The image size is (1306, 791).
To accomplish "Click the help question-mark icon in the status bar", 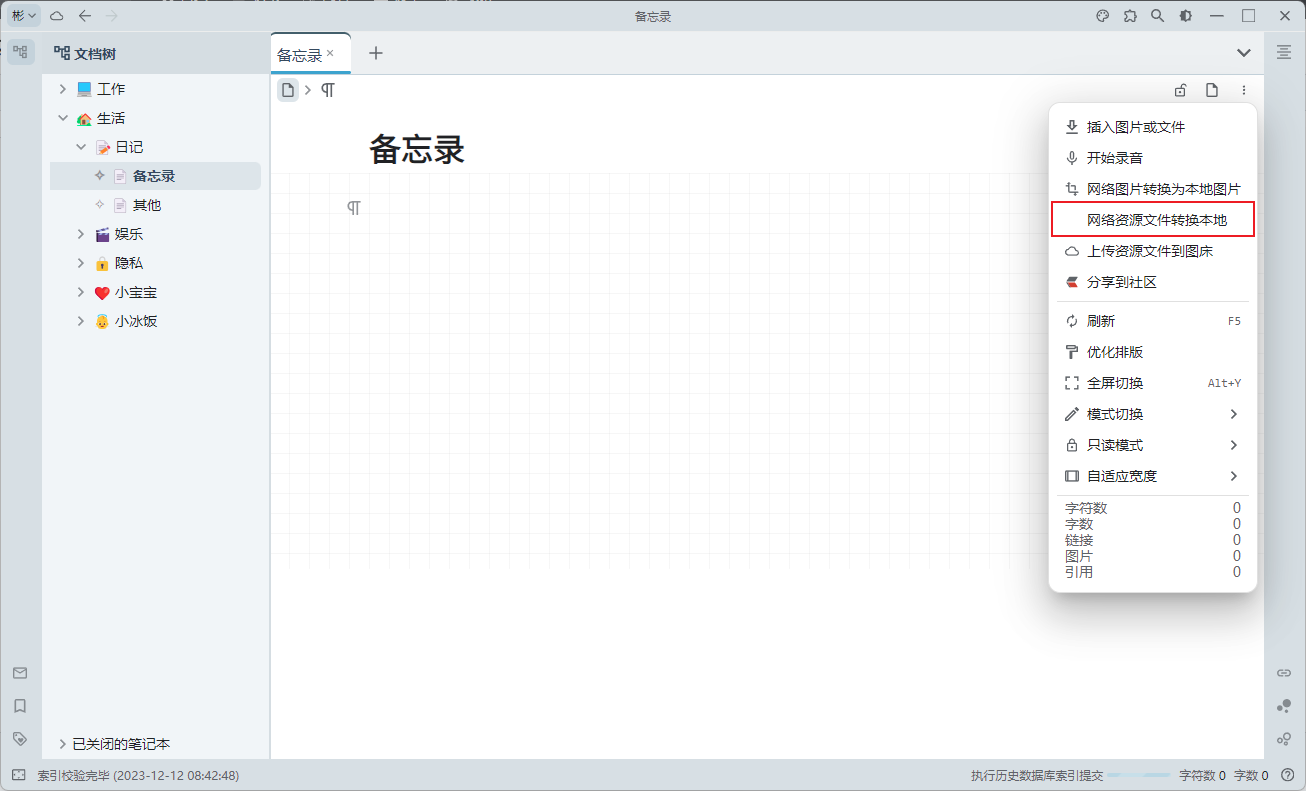I will coord(1287,775).
